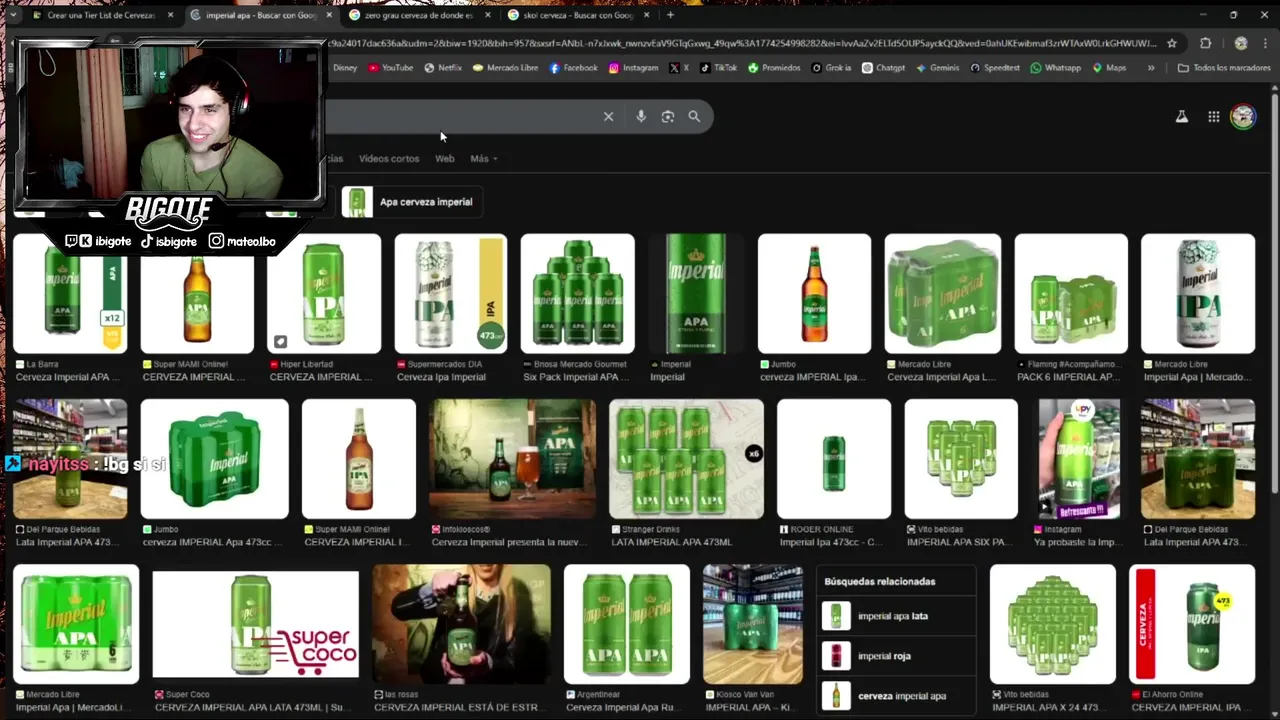The width and height of the screenshot is (1280, 720).
Task: Open YouTube bookmark
Action: point(390,68)
